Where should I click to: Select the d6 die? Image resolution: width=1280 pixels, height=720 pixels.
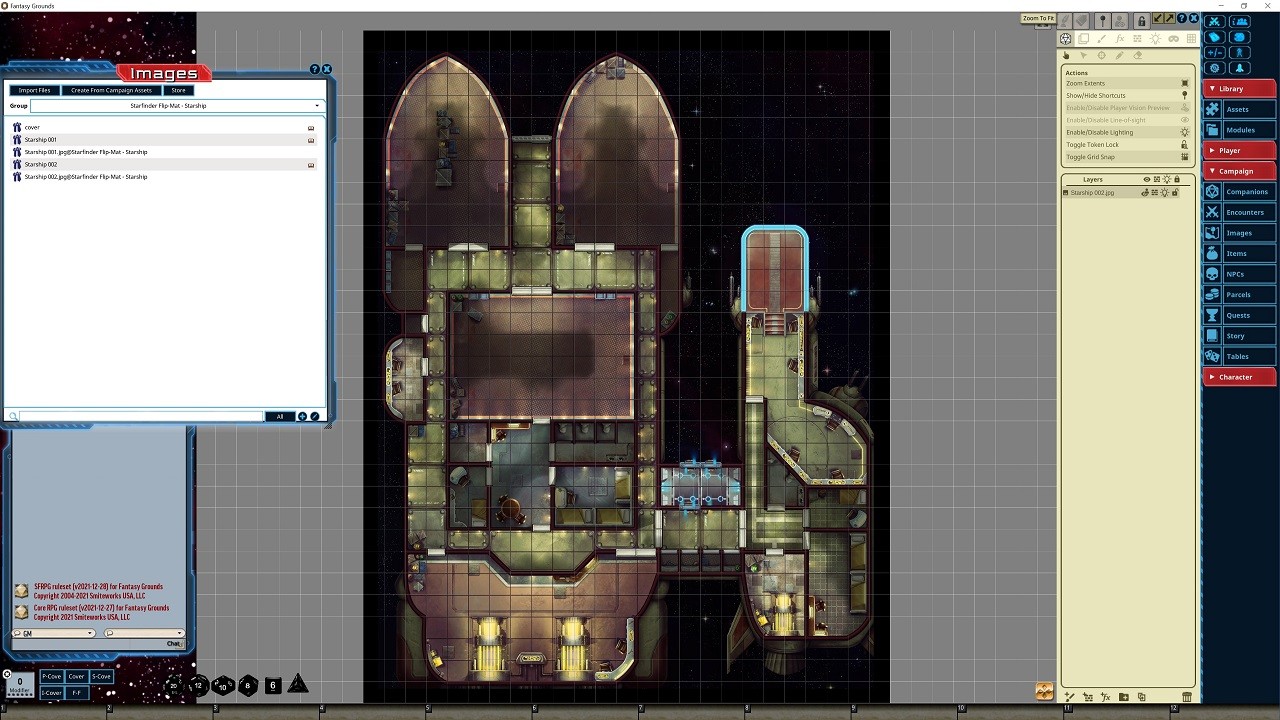coord(273,685)
